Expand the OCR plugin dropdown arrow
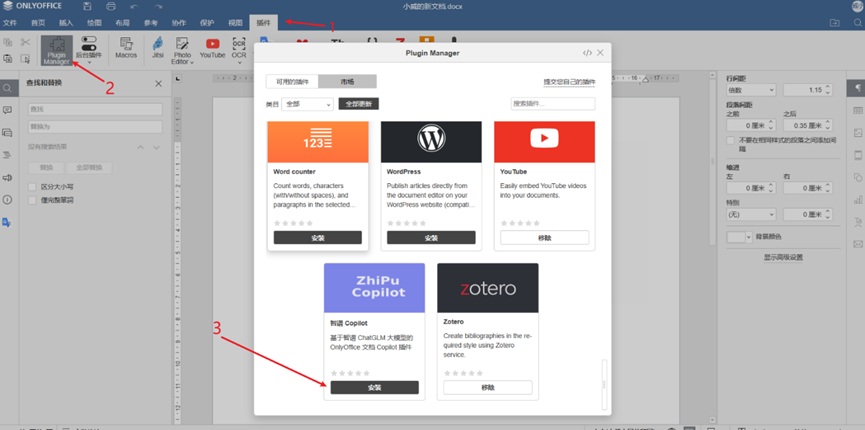This screenshot has height=430, width=865. [x=239, y=62]
